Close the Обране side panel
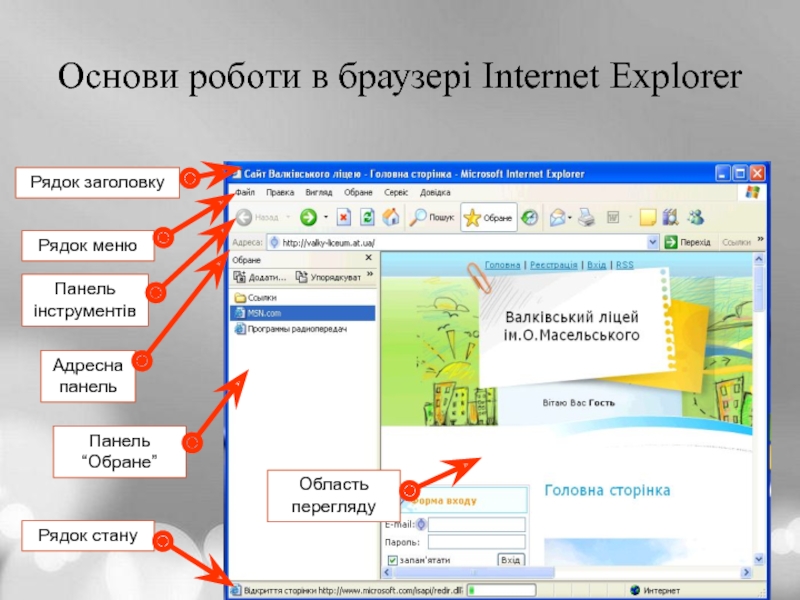The width and height of the screenshot is (800, 600). tap(368, 258)
